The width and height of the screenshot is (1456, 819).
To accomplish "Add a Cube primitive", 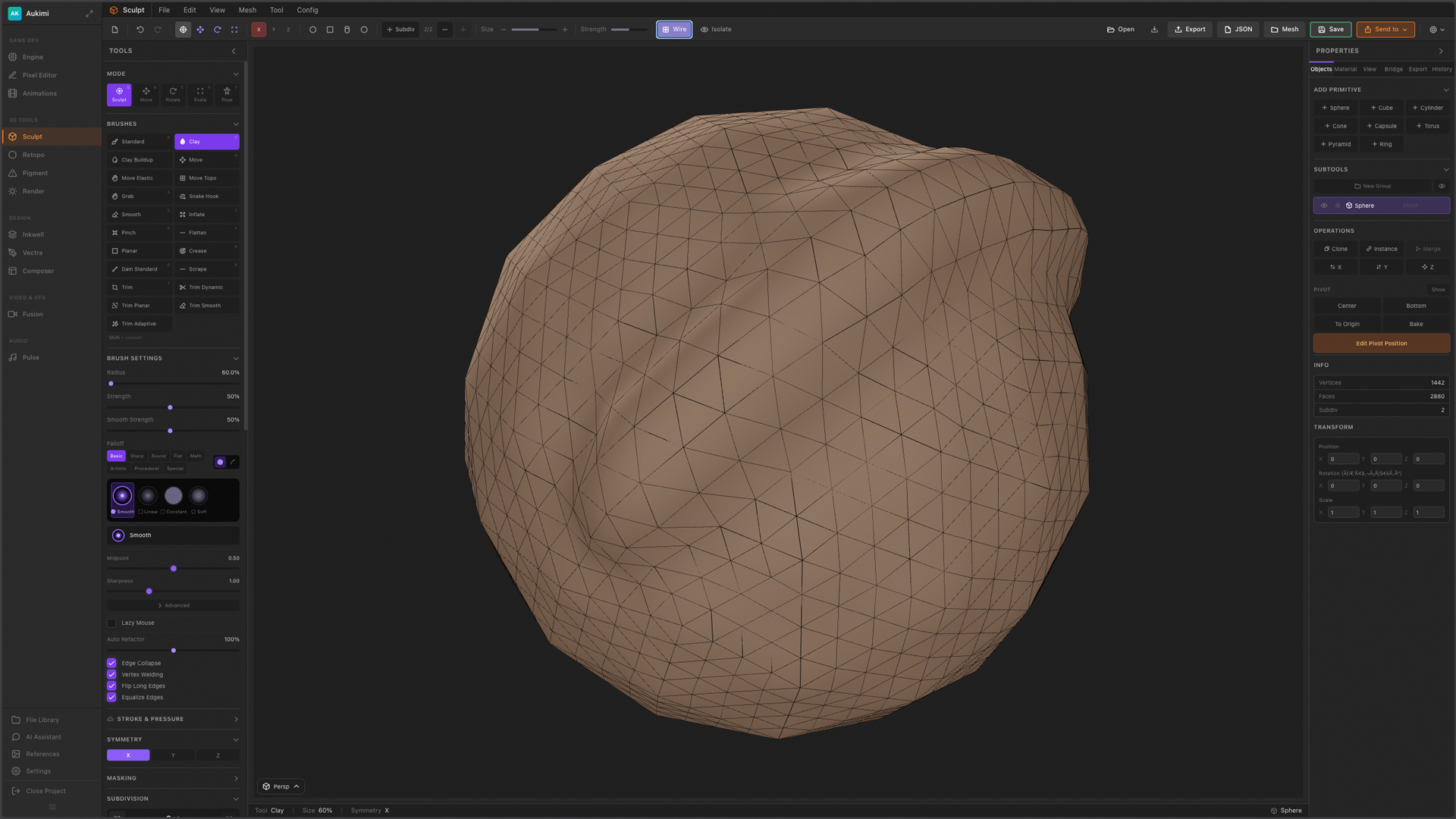I will [1381, 108].
